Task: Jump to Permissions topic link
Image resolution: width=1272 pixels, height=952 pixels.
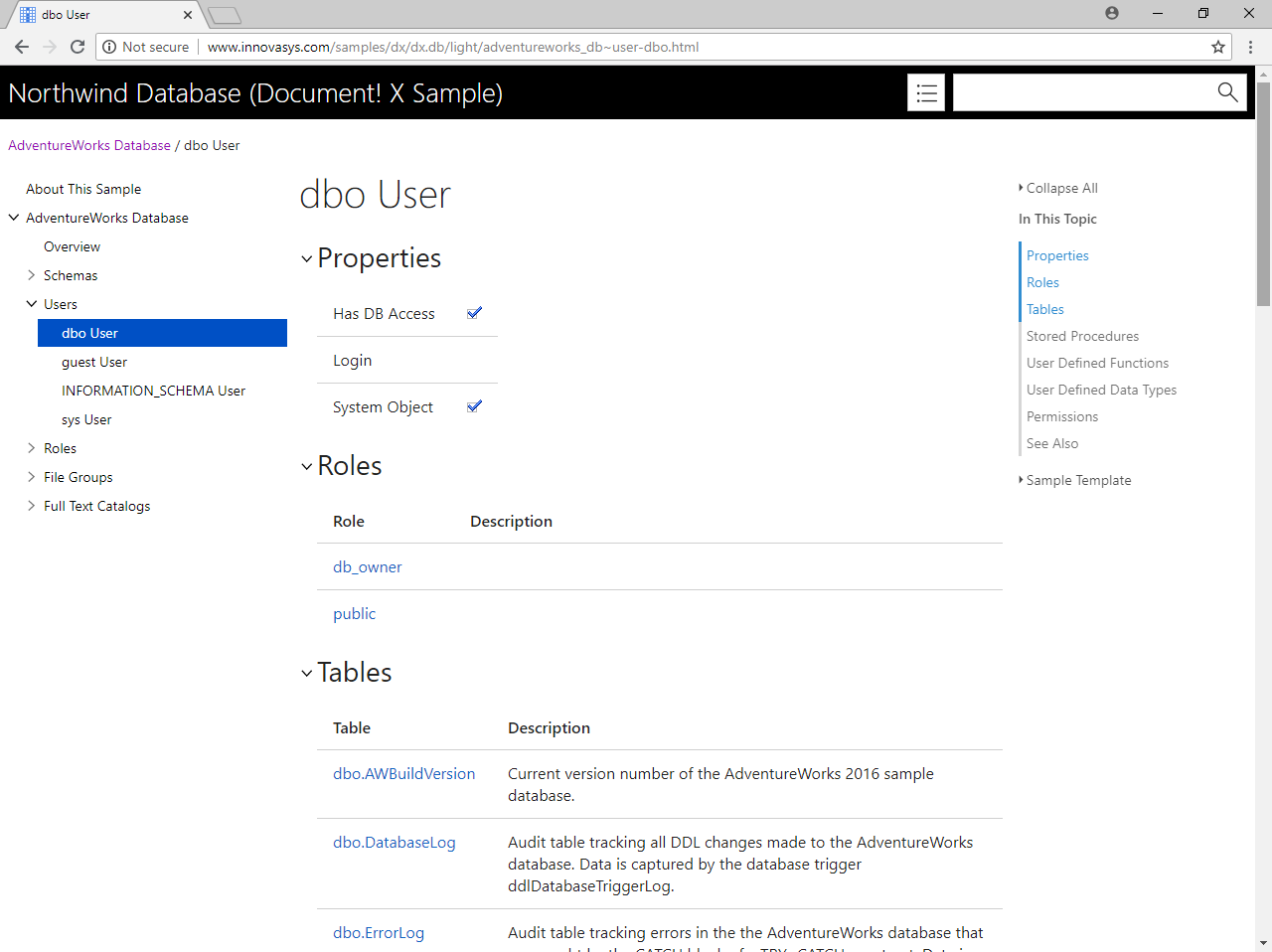Action: [1062, 416]
